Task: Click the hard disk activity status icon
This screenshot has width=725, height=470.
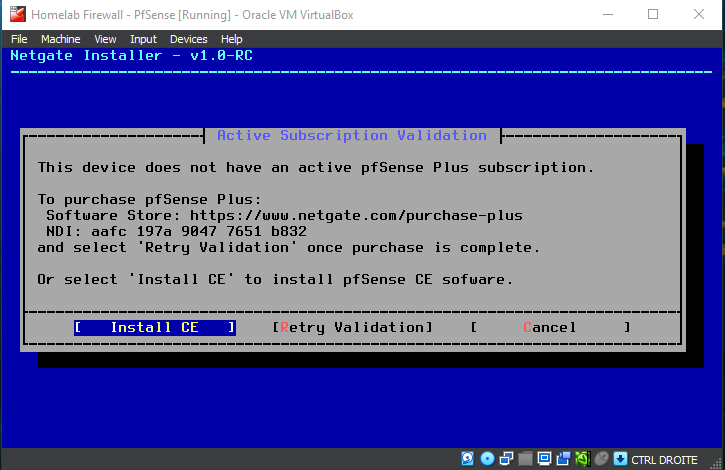Action: 467,459
